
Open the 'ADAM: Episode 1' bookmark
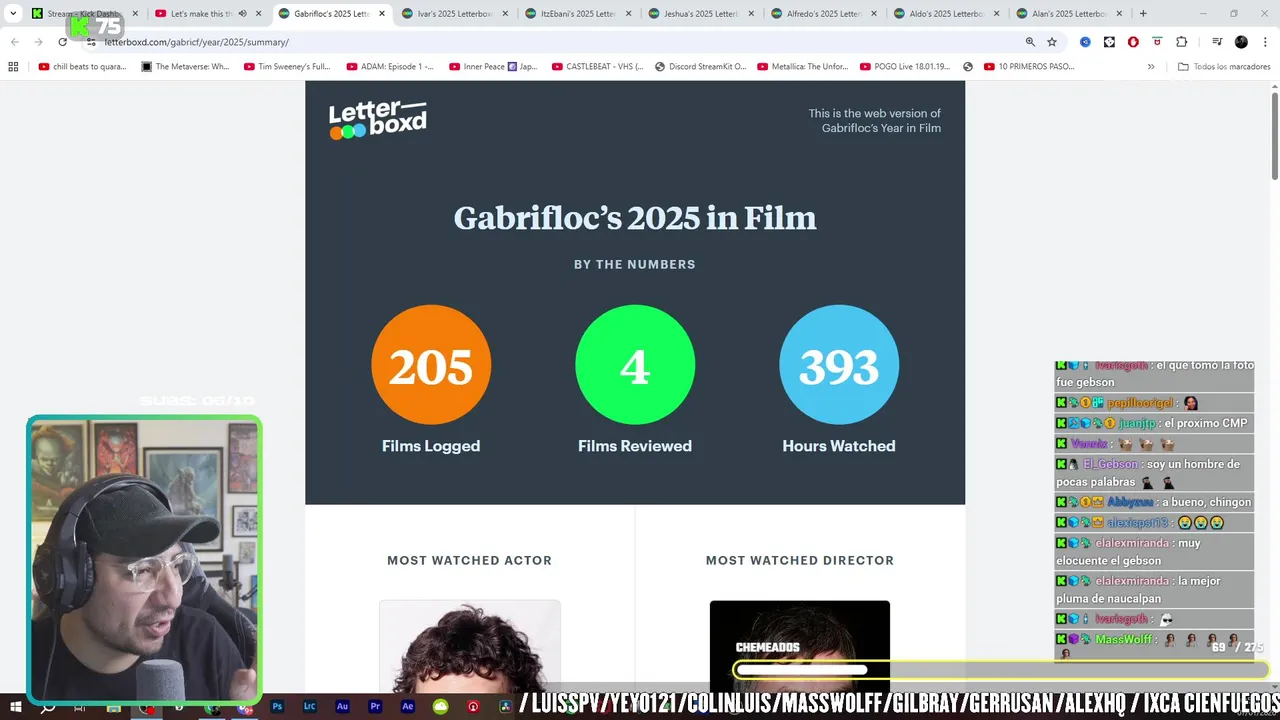point(390,67)
